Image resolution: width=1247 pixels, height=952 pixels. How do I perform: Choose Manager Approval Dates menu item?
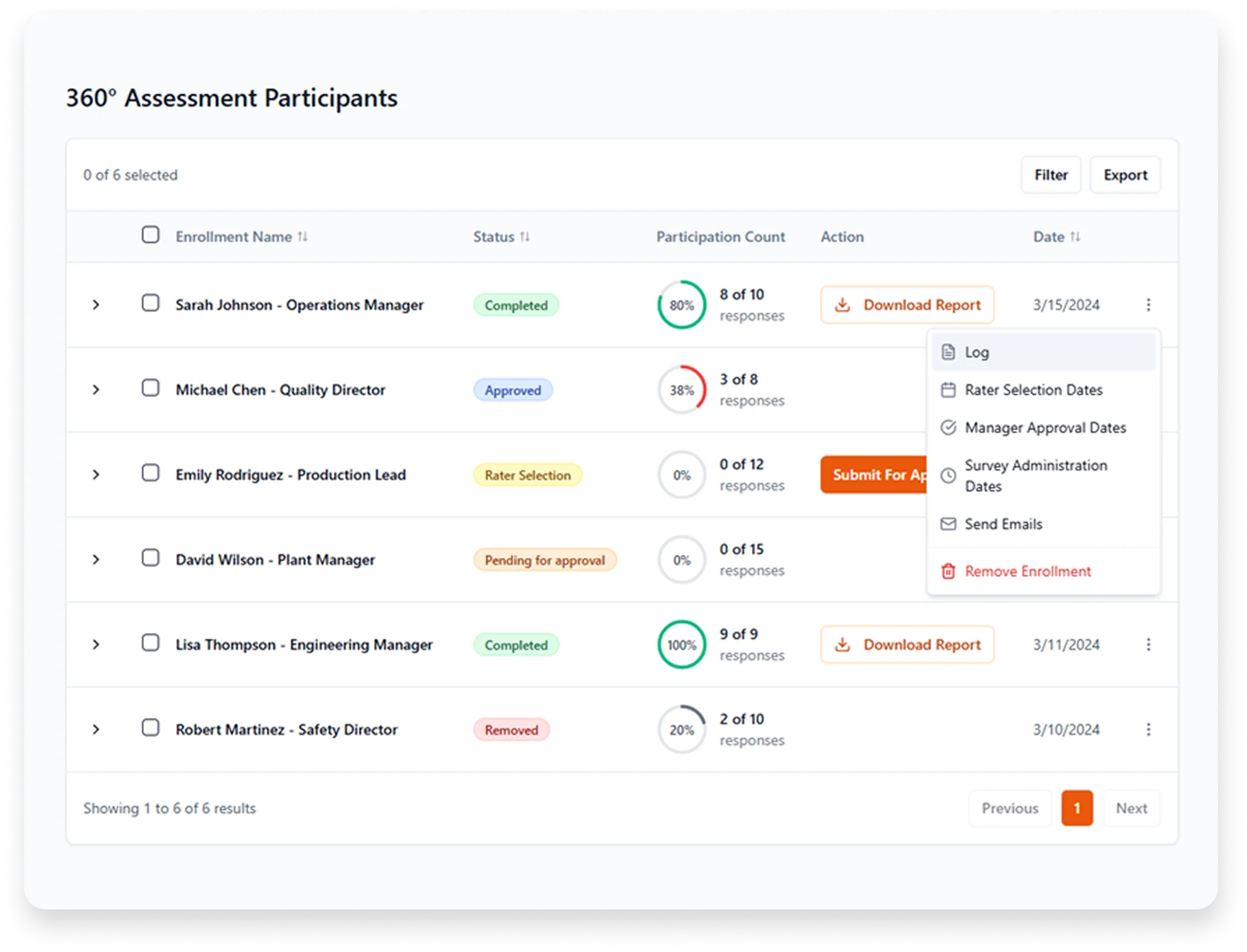point(1044,428)
